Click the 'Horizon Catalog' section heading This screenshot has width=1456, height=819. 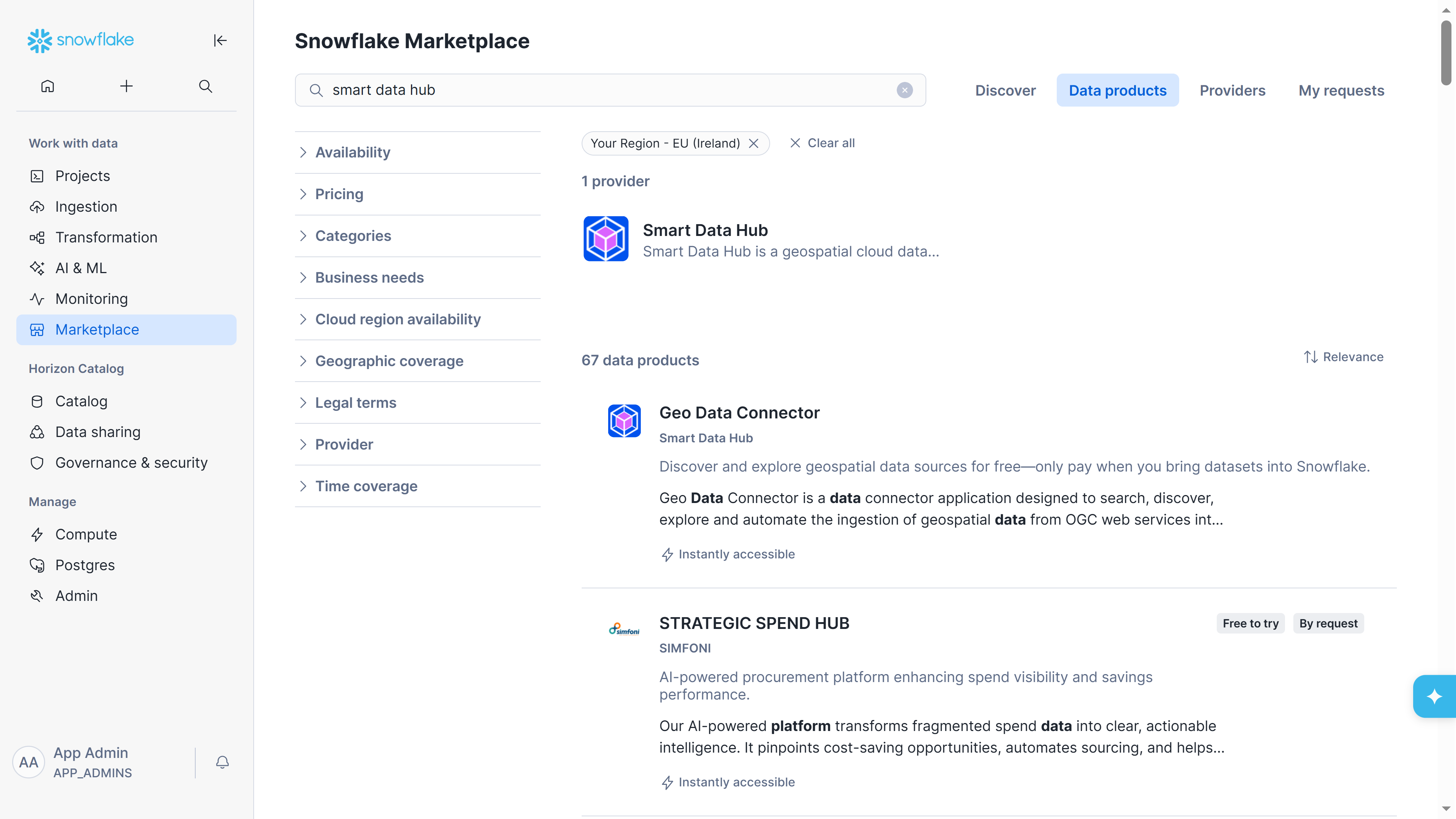tap(76, 369)
